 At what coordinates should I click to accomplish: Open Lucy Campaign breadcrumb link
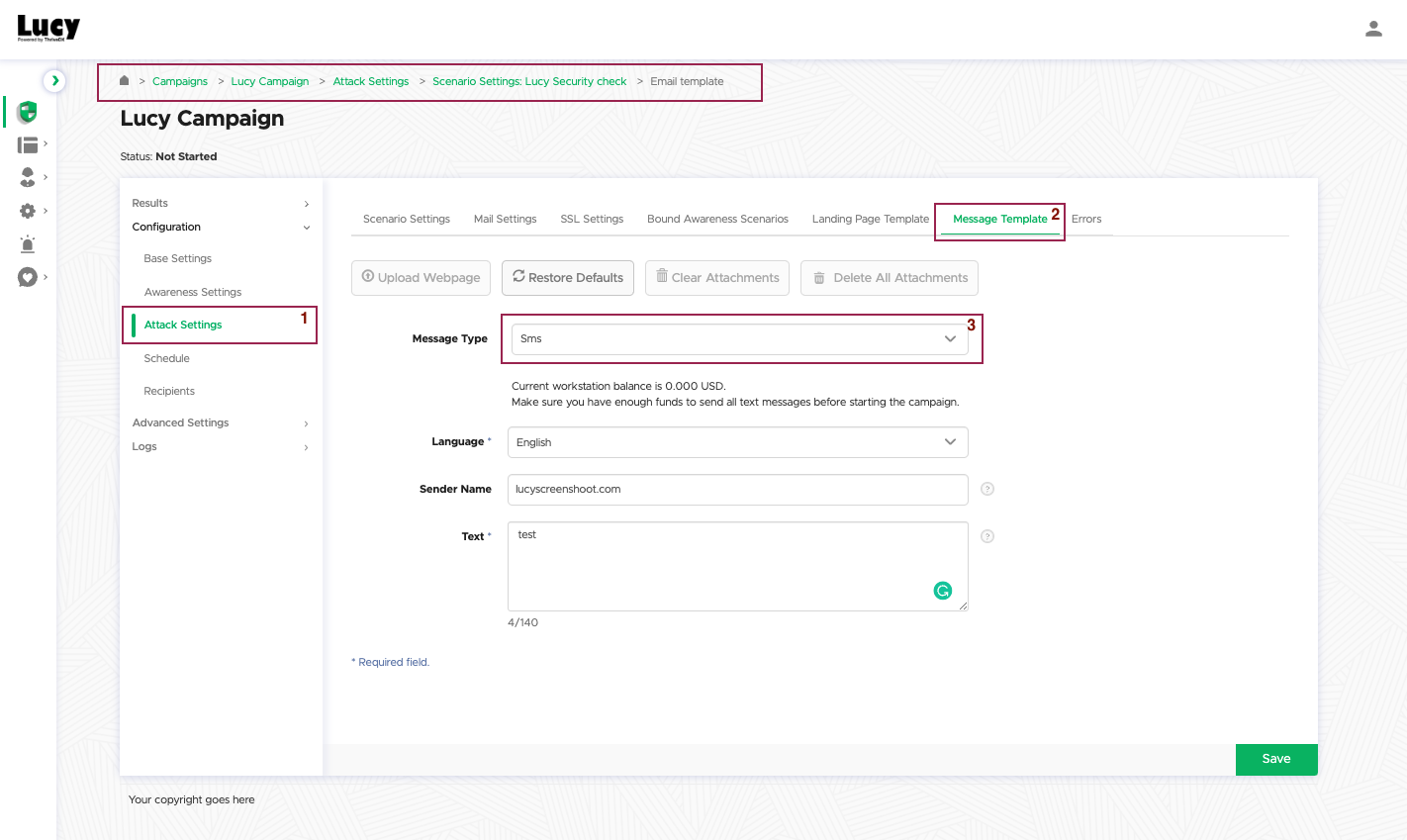click(x=269, y=81)
